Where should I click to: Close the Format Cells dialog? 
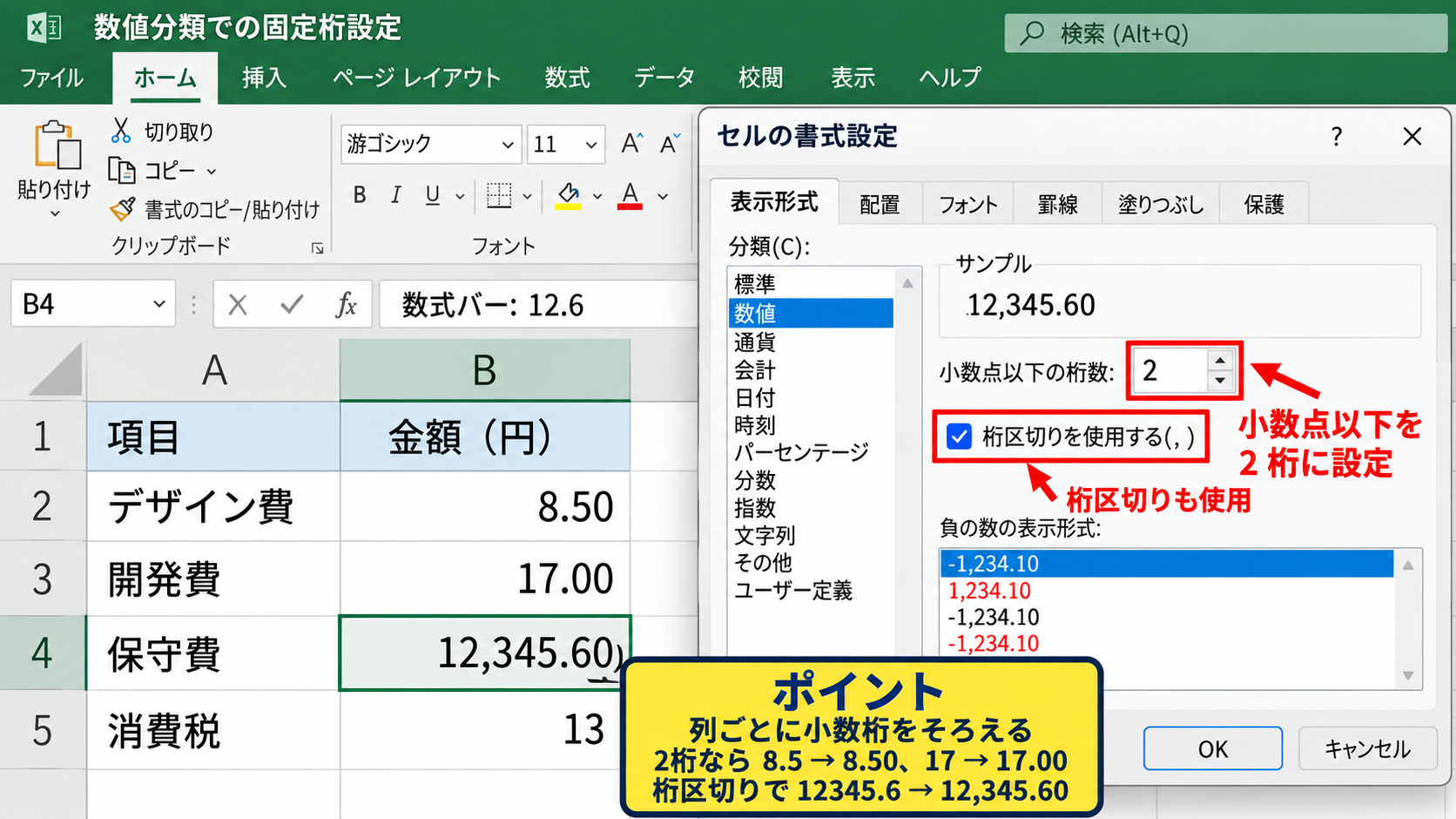pyautogui.click(x=1412, y=136)
